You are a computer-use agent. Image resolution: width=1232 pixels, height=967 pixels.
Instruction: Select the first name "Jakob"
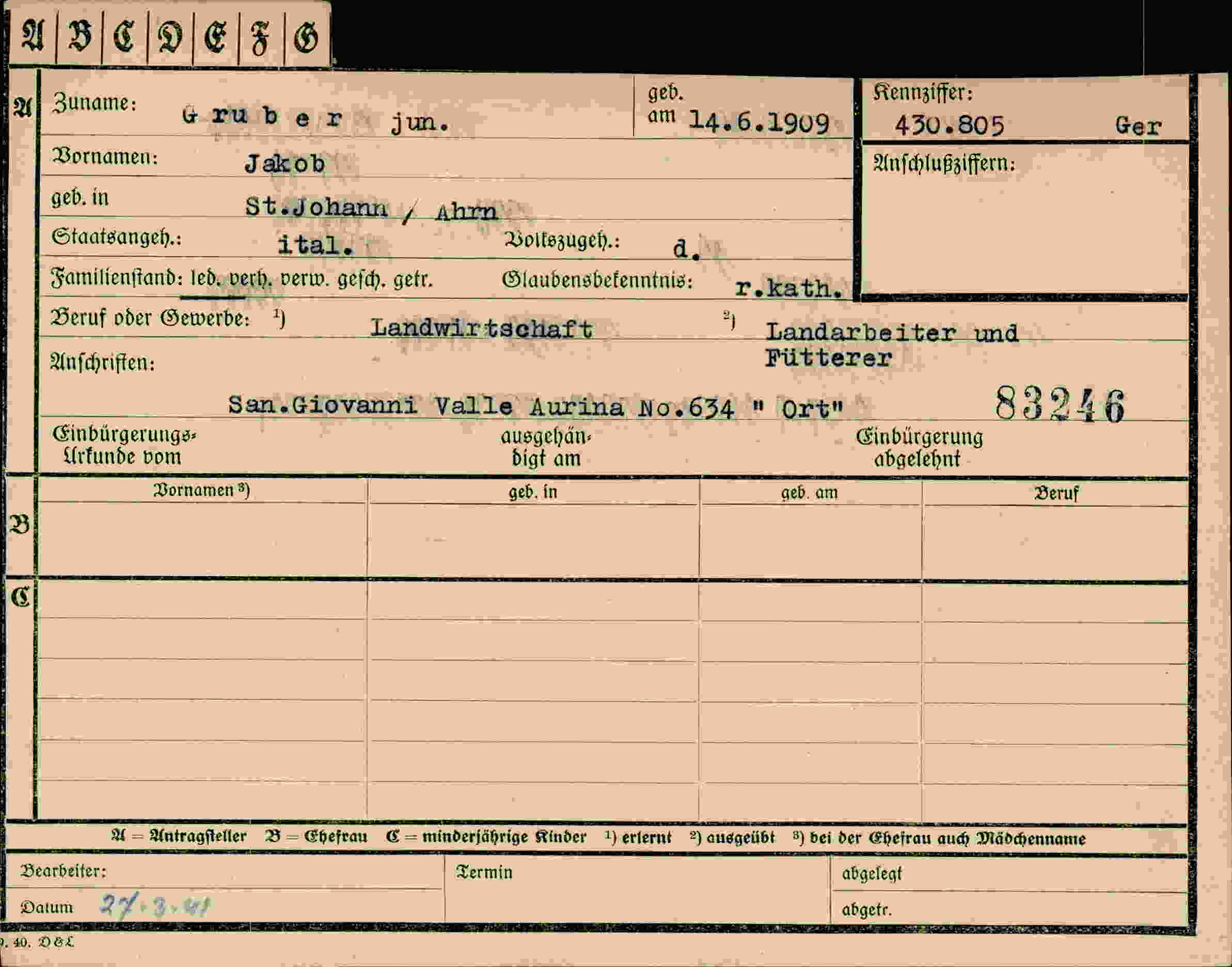pyautogui.click(x=285, y=164)
